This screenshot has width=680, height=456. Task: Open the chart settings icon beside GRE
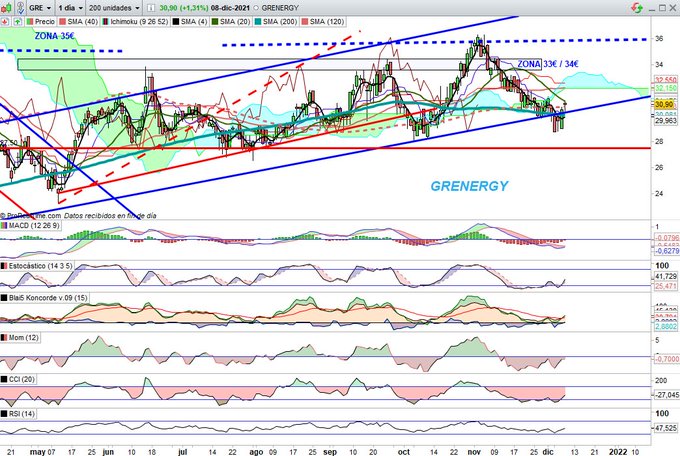[20, 7]
